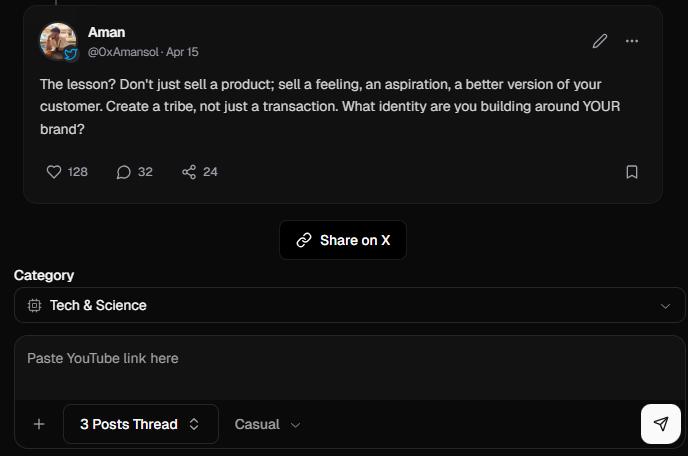Screen dimensions: 688x456
Task: Open Aman's profile avatar
Action: coord(58,41)
